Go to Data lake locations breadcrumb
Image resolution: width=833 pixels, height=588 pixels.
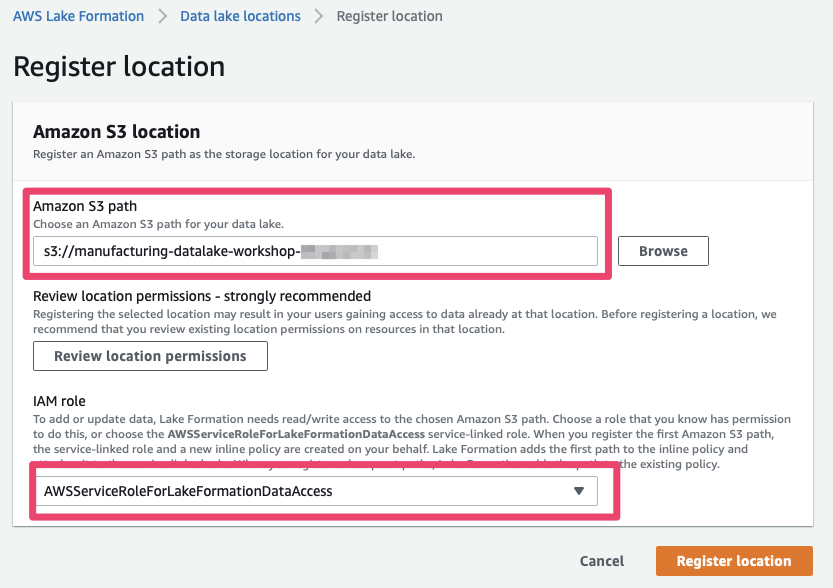(x=240, y=16)
